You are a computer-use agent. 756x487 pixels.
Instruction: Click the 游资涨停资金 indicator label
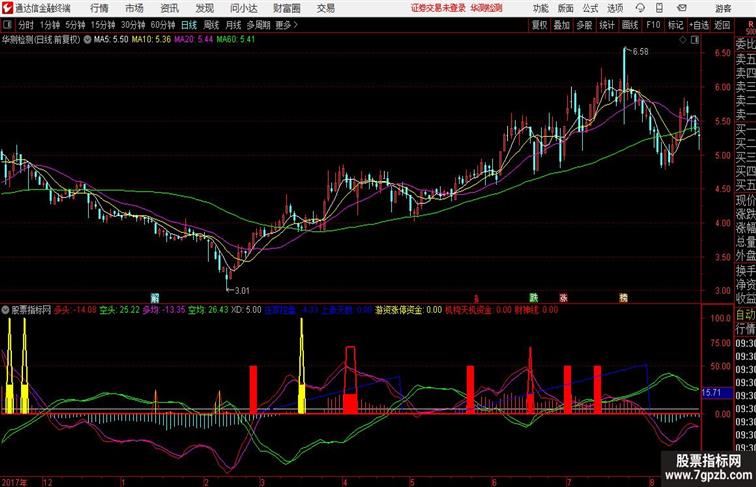click(x=408, y=310)
